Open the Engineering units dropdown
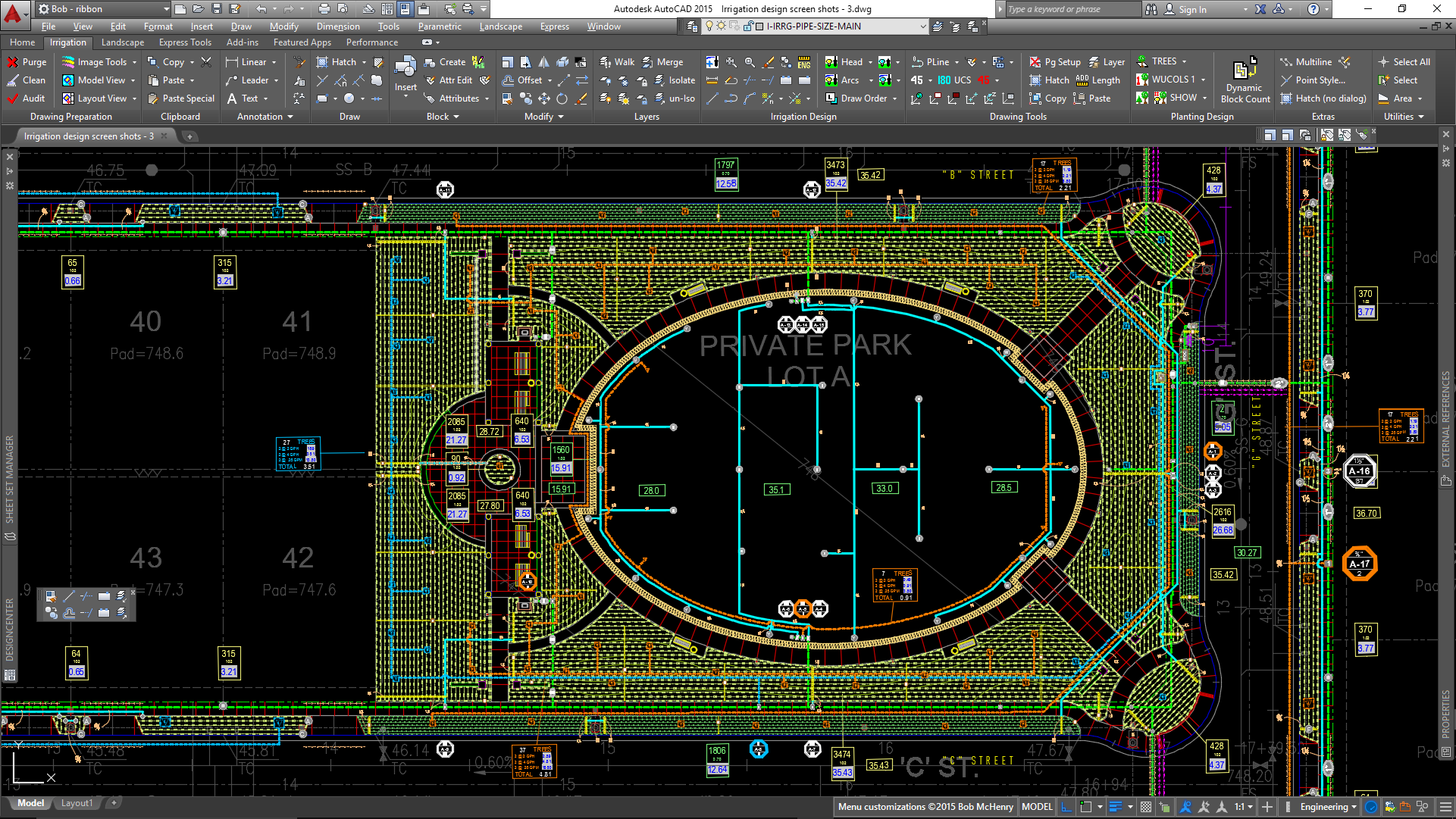The width and height of the screenshot is (1456, 819). coord(1328,807)
